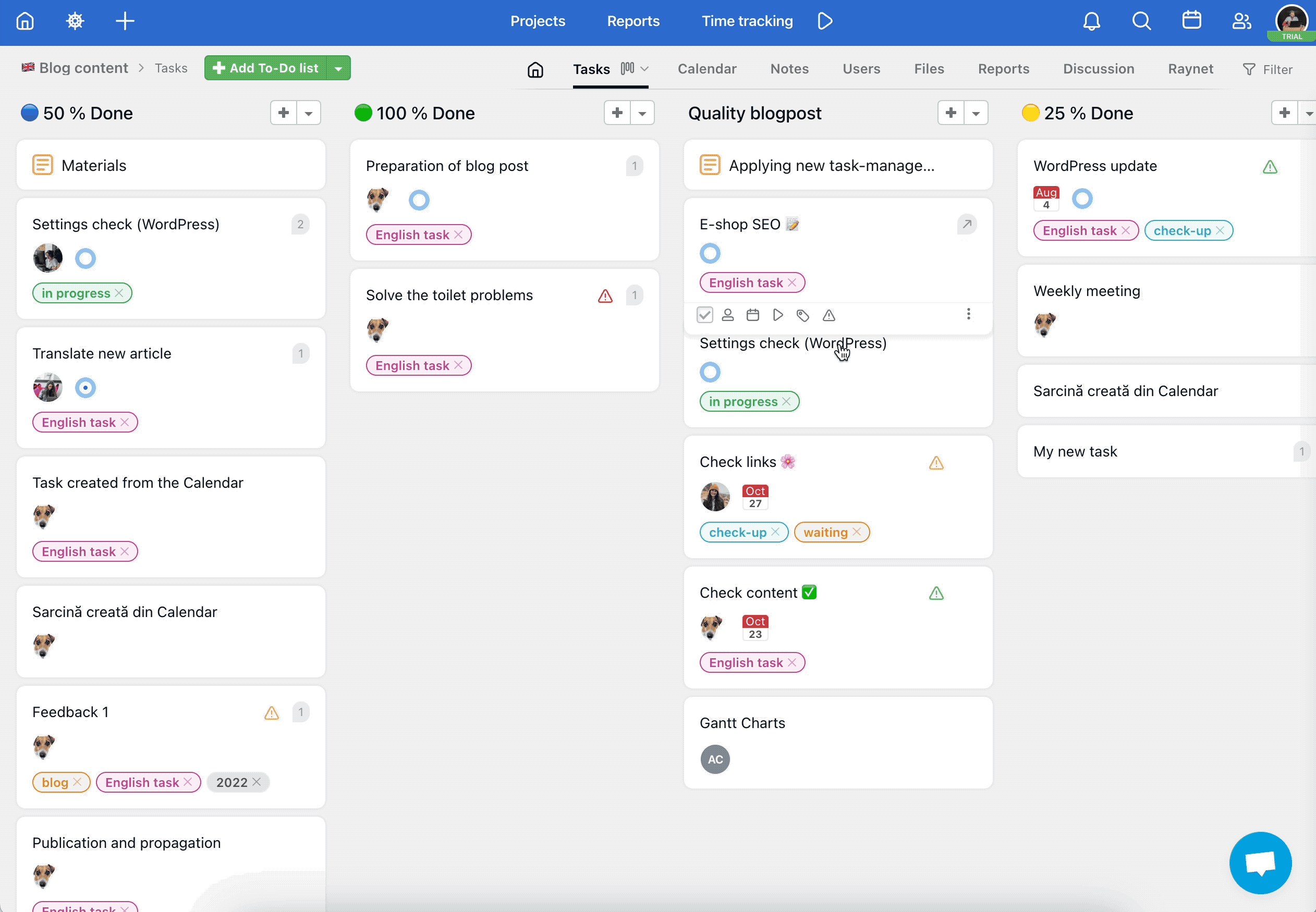The height and width of the screenshot is (912, 1316).
Task: Click the warning triangle on Check links task
Action: coord(936,463)
